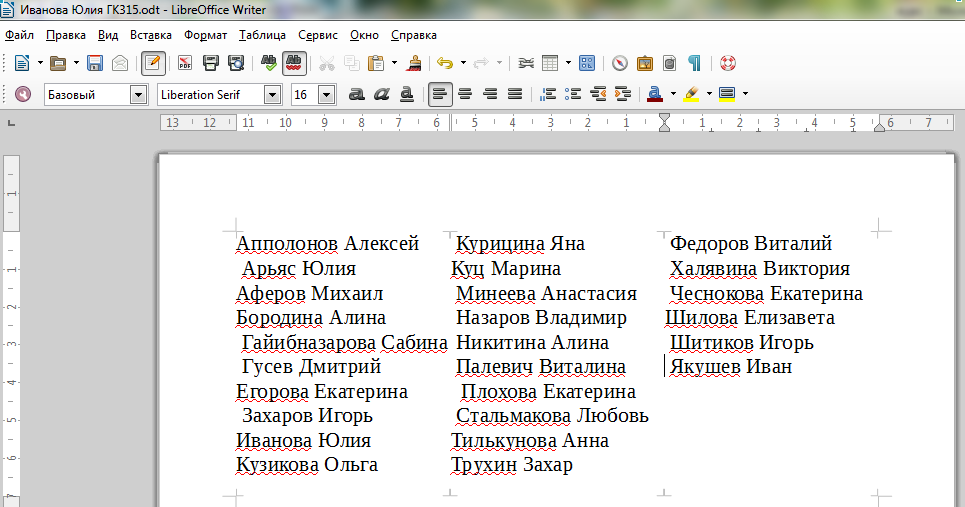Apply yellow highlighting color

point(691,94)
